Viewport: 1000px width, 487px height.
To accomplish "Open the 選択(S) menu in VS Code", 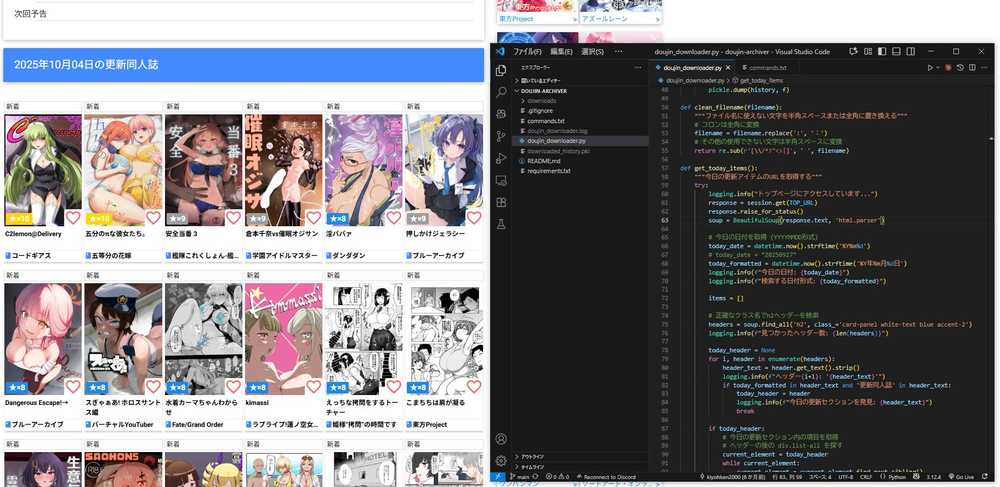I will click(x=592, y=52).
